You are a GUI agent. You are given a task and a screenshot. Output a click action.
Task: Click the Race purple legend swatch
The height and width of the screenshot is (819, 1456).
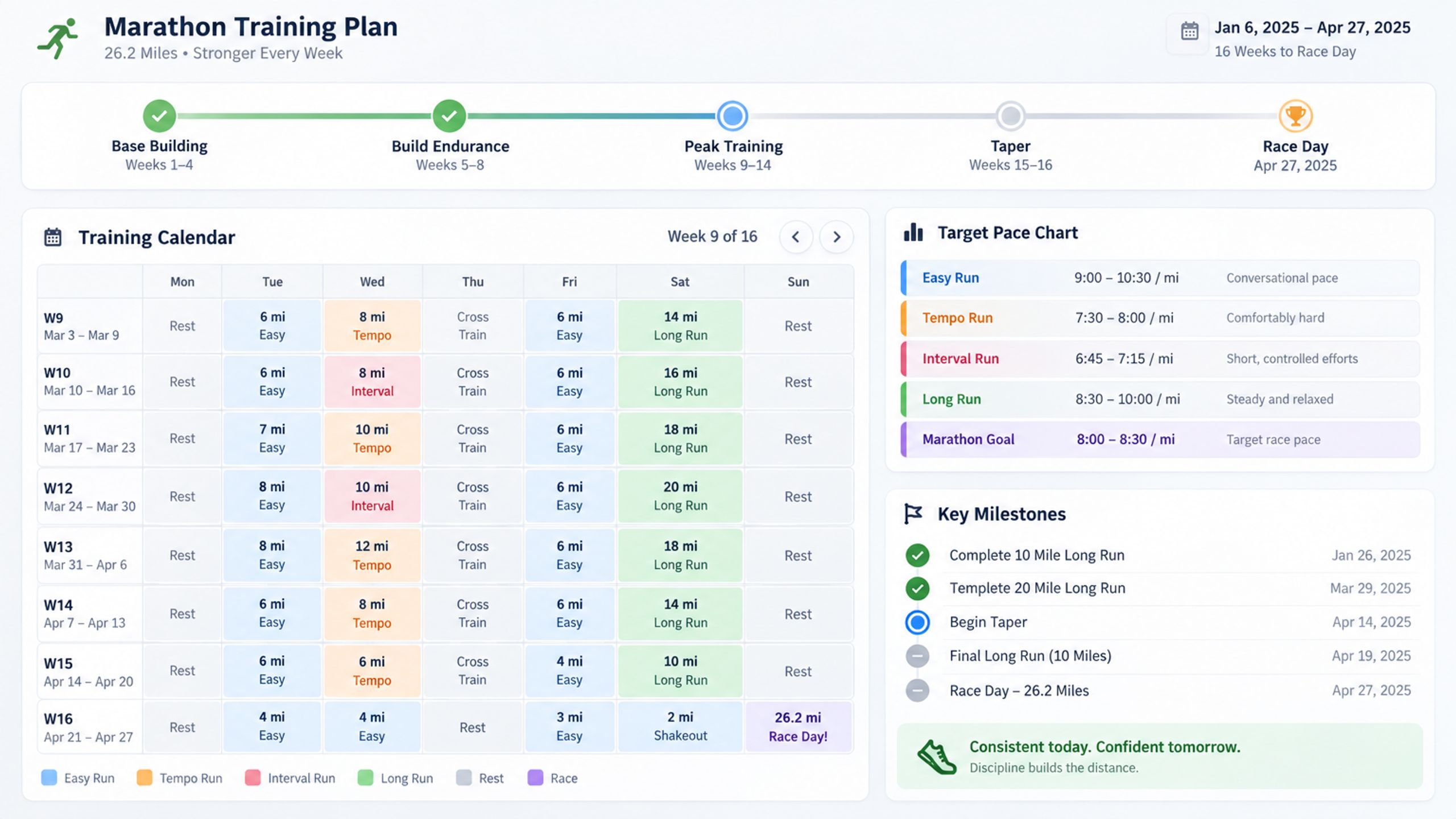pos(535,777)
